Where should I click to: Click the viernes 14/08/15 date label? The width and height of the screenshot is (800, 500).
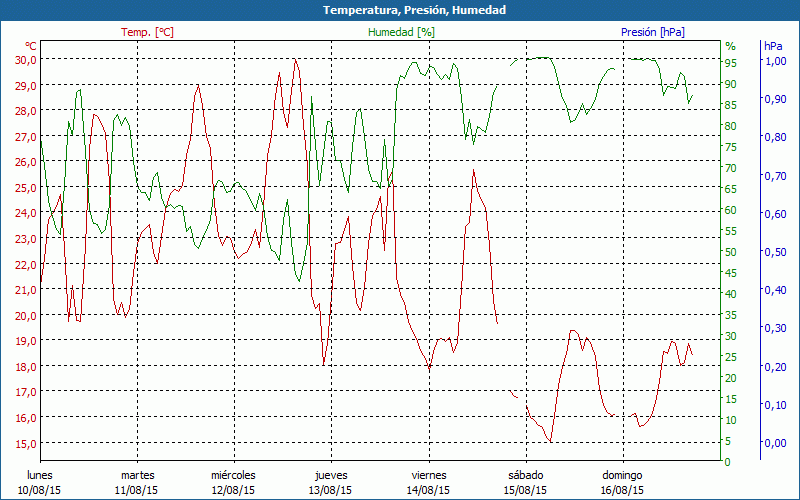point(428,482)
